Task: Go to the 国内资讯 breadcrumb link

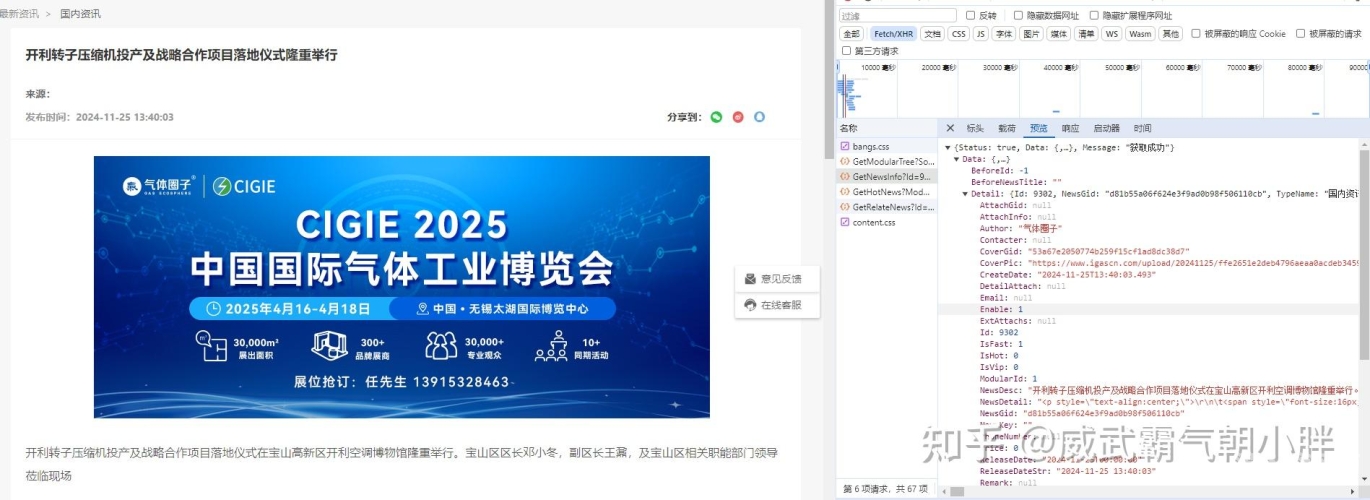Action: (x=80, y=14)
